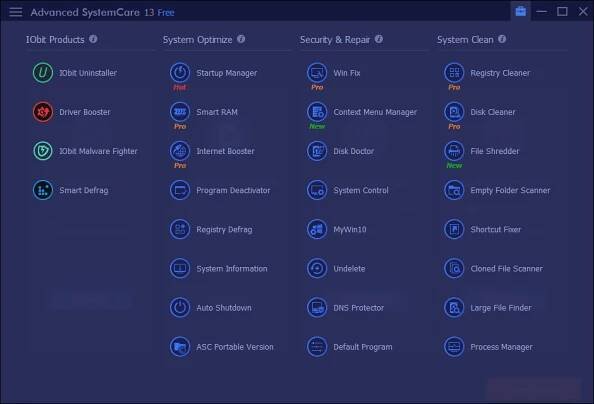Open Cloned File Scanner icon
594x404 pixels.
click(x=454, y=268)
